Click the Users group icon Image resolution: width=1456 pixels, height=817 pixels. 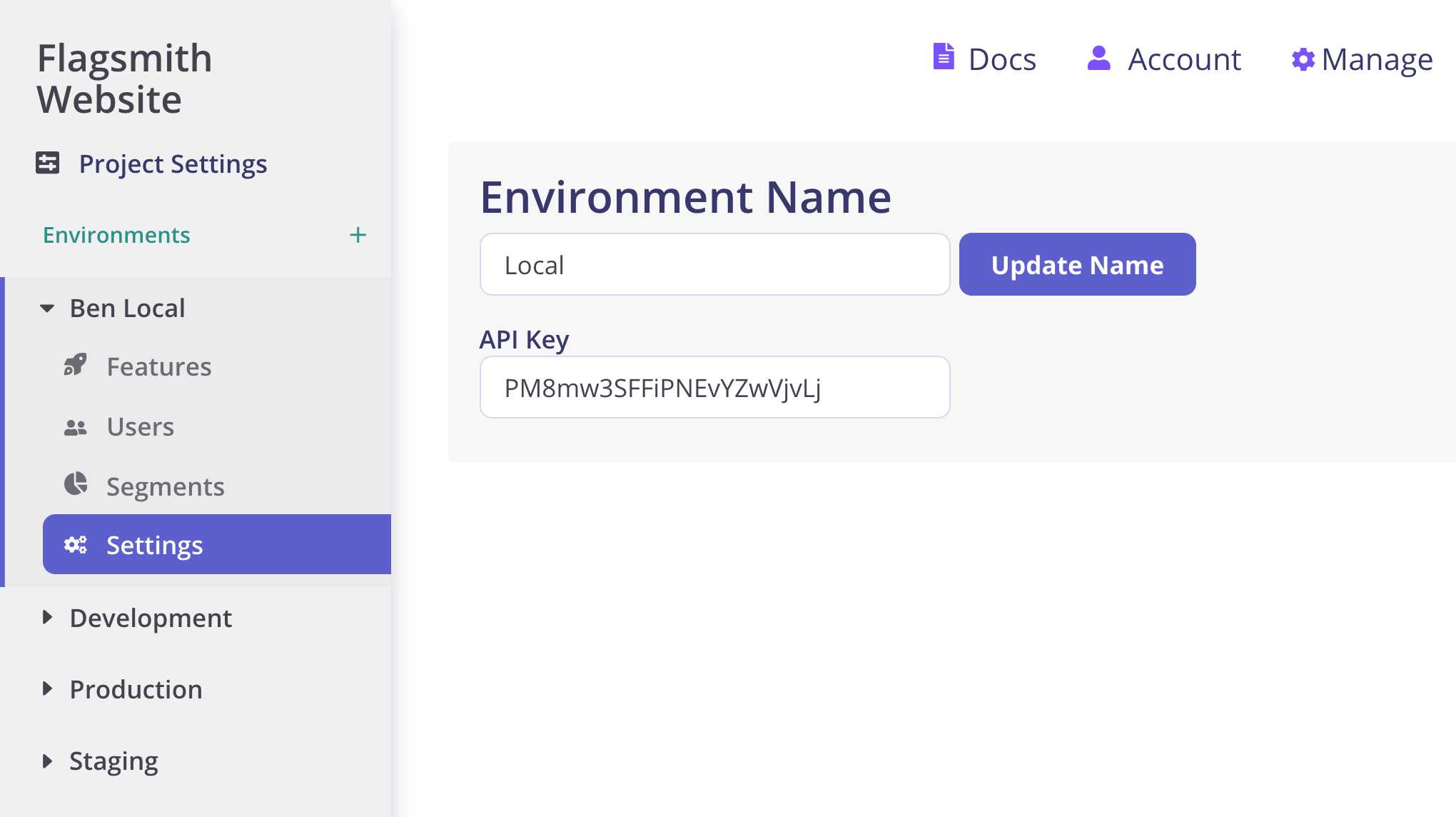76,425
